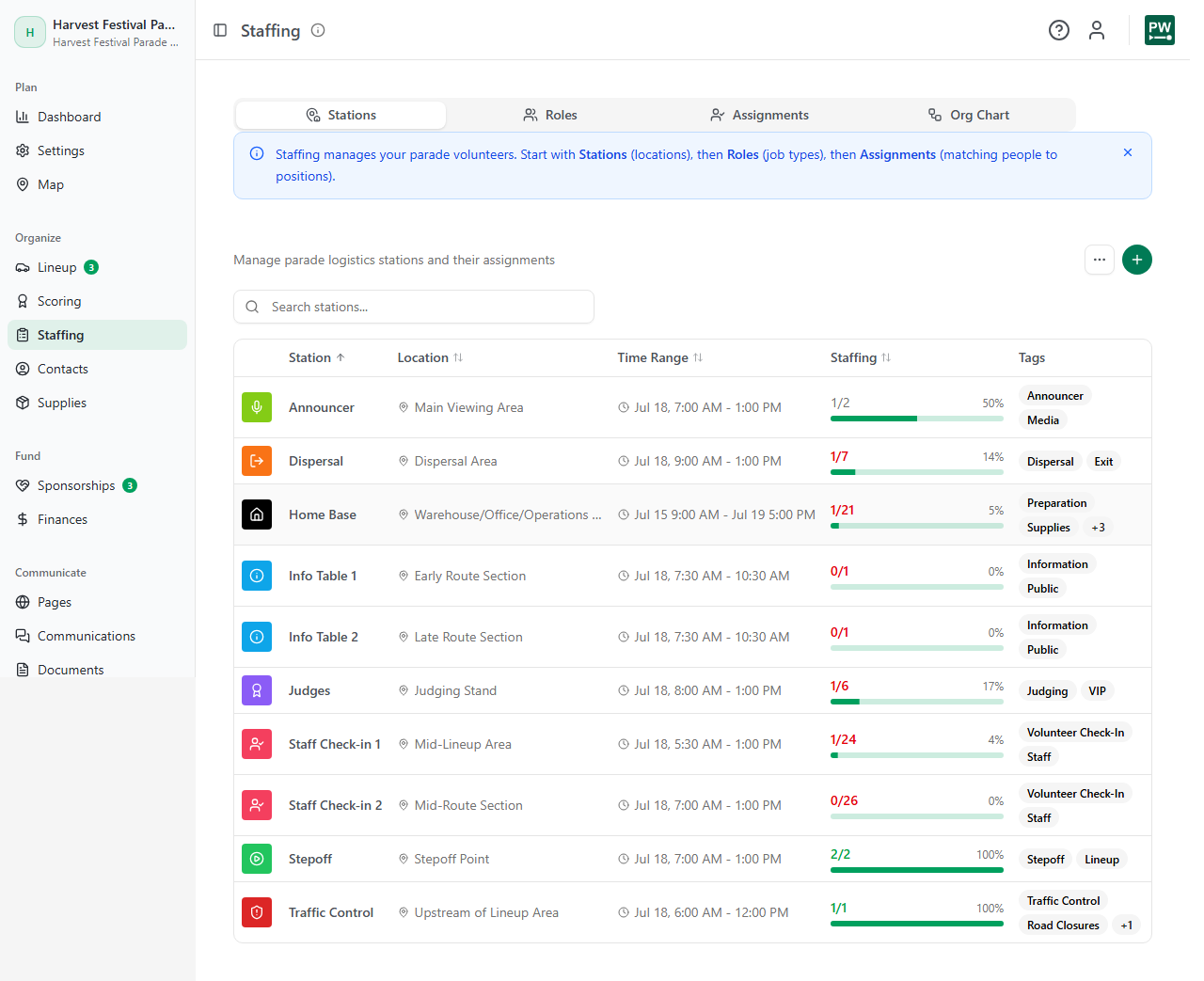
Task: Open the three-dots more options menu
Action: pos(1100,260)
